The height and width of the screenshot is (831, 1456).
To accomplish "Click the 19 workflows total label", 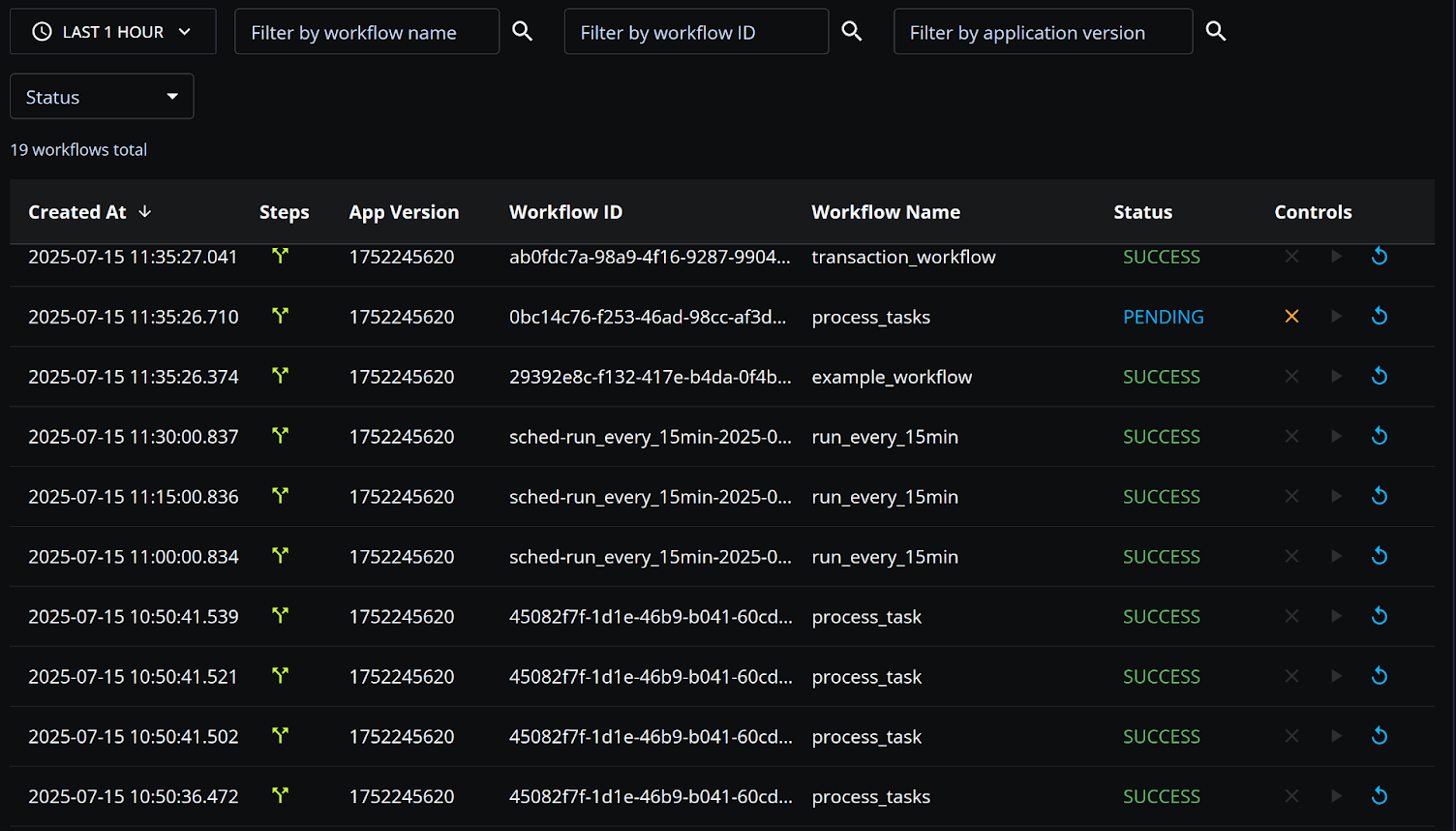I will (78, 150).
